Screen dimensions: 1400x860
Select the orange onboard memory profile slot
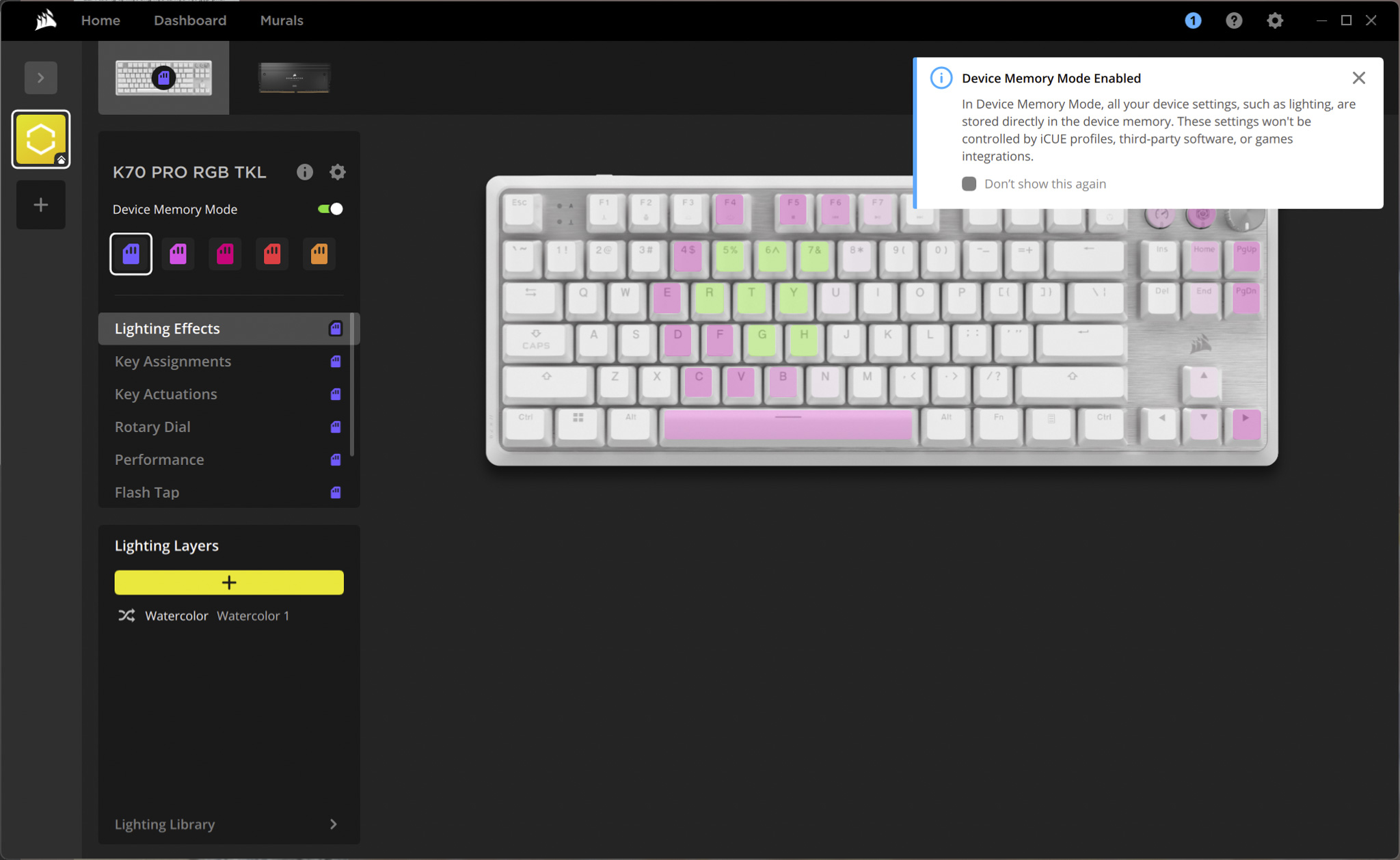(x=319, y=254)
